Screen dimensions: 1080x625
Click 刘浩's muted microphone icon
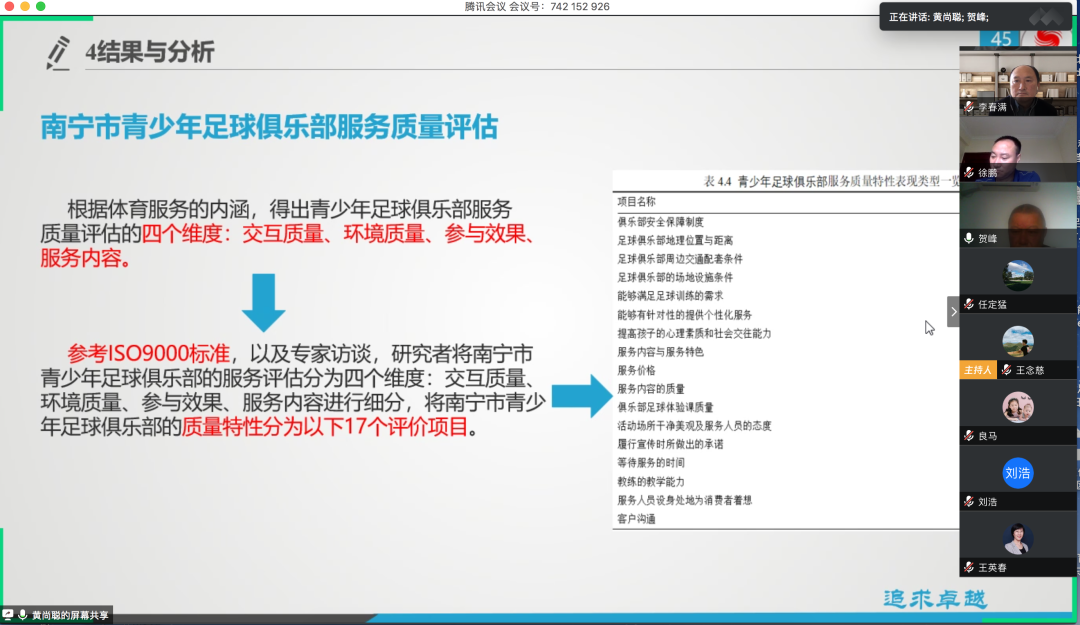click(x=969, y=502)
